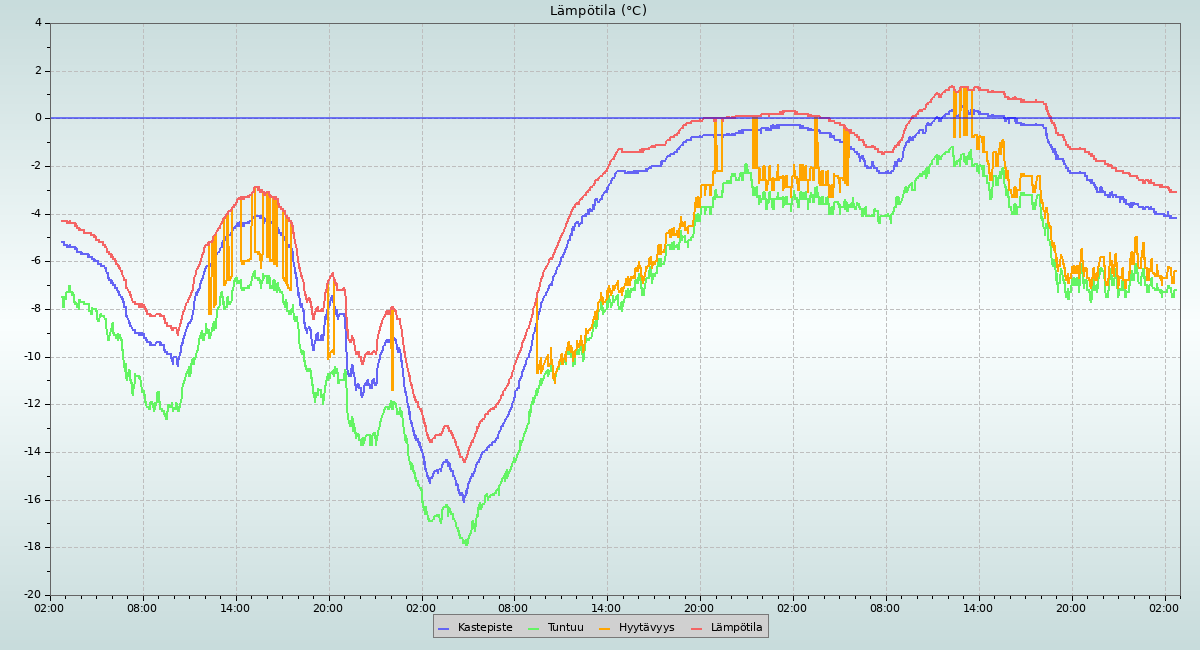Select the y-axis label 0
This screenshot has height=650, width=1200.
[38, 118]
